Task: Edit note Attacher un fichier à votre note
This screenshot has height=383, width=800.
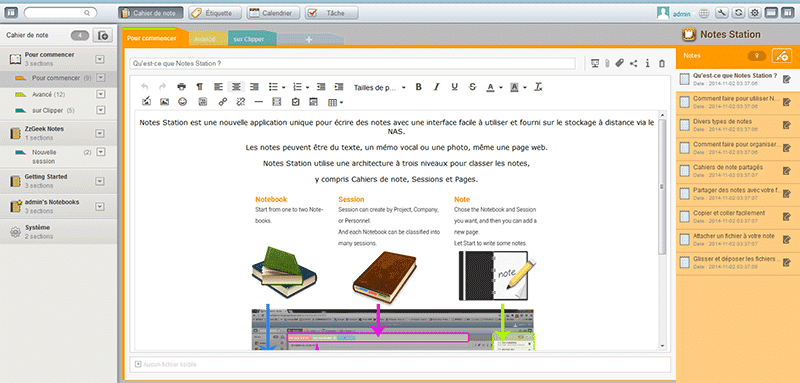Action: click(787, 240)
